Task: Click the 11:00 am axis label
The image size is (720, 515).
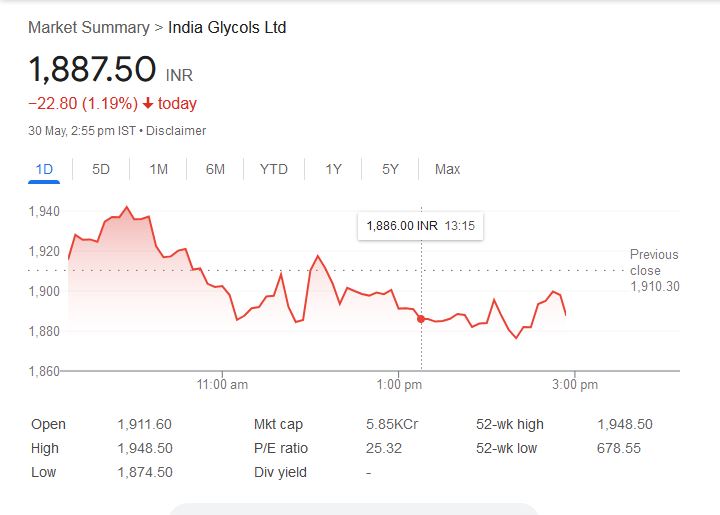Action: pyautogui.click(x=223, y=385)
